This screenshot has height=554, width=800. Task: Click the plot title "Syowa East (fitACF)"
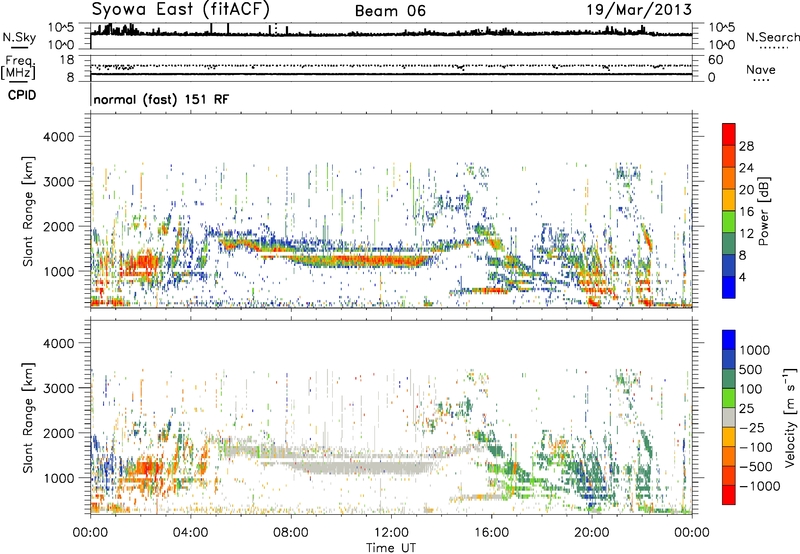coord(181,10)
